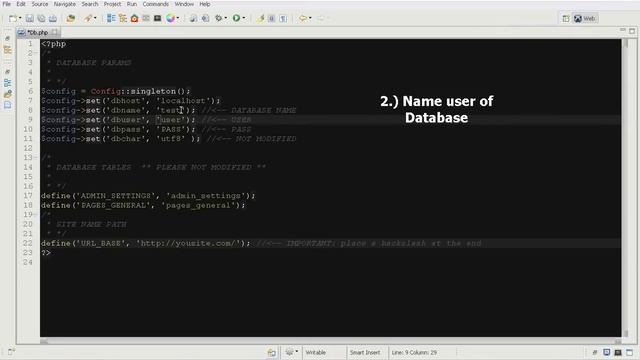Click the vertical editor scrollbar
Image resolution: width=640 pixels, height=360 pixels.
pyautogui.click(x=626, y=188)
